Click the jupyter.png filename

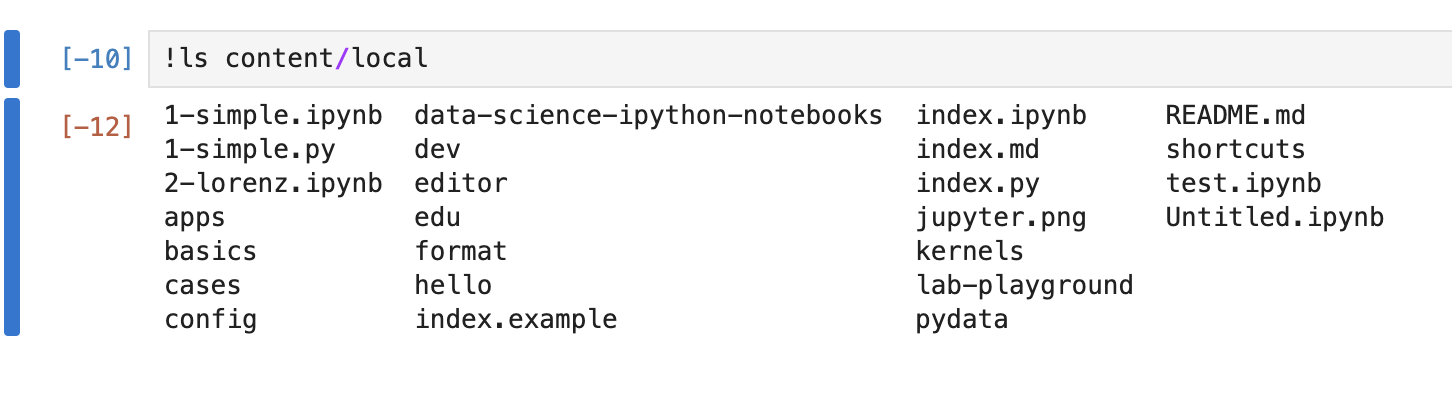(x=1001, y=218)
